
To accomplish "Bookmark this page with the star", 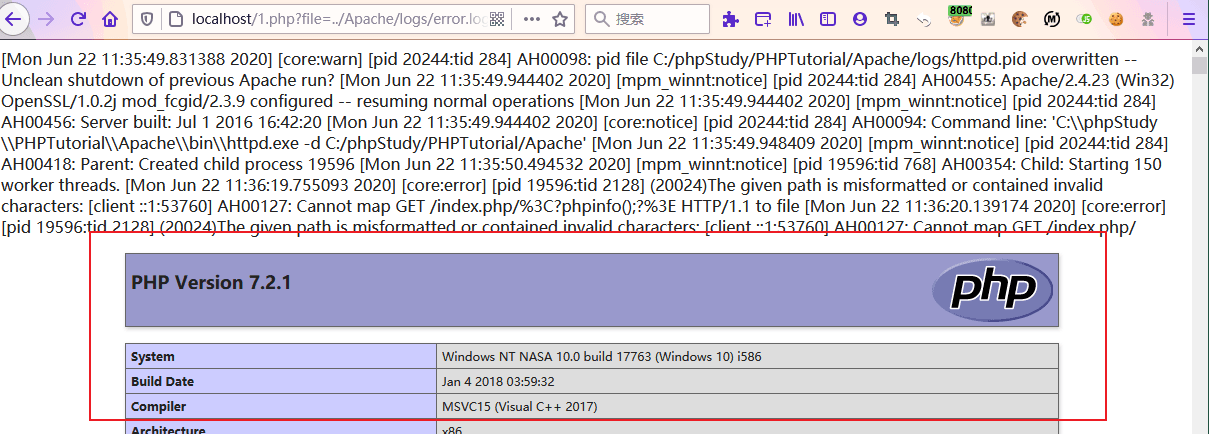I will coord(560,19).
